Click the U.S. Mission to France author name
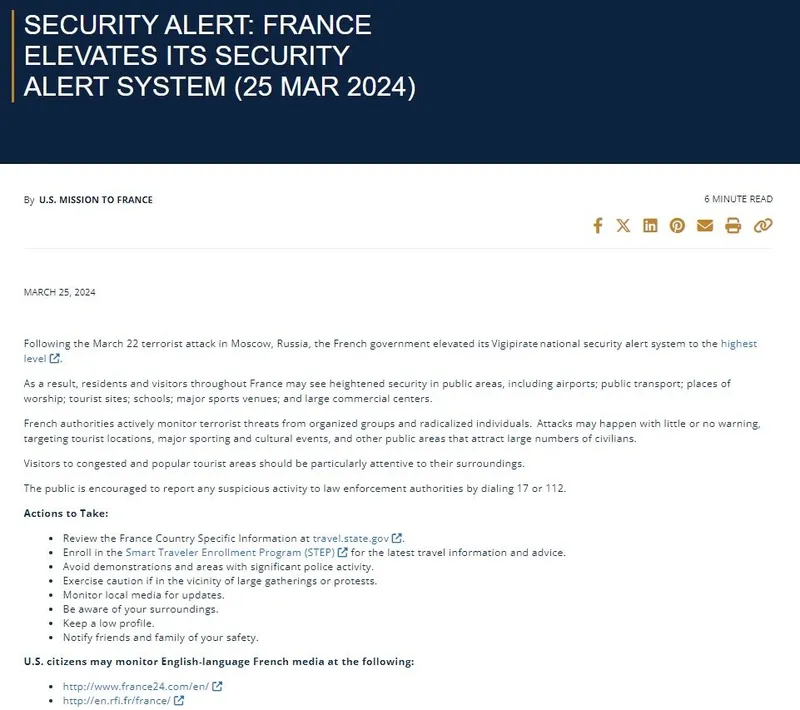The image size is (800, 710). pos(96,200)
